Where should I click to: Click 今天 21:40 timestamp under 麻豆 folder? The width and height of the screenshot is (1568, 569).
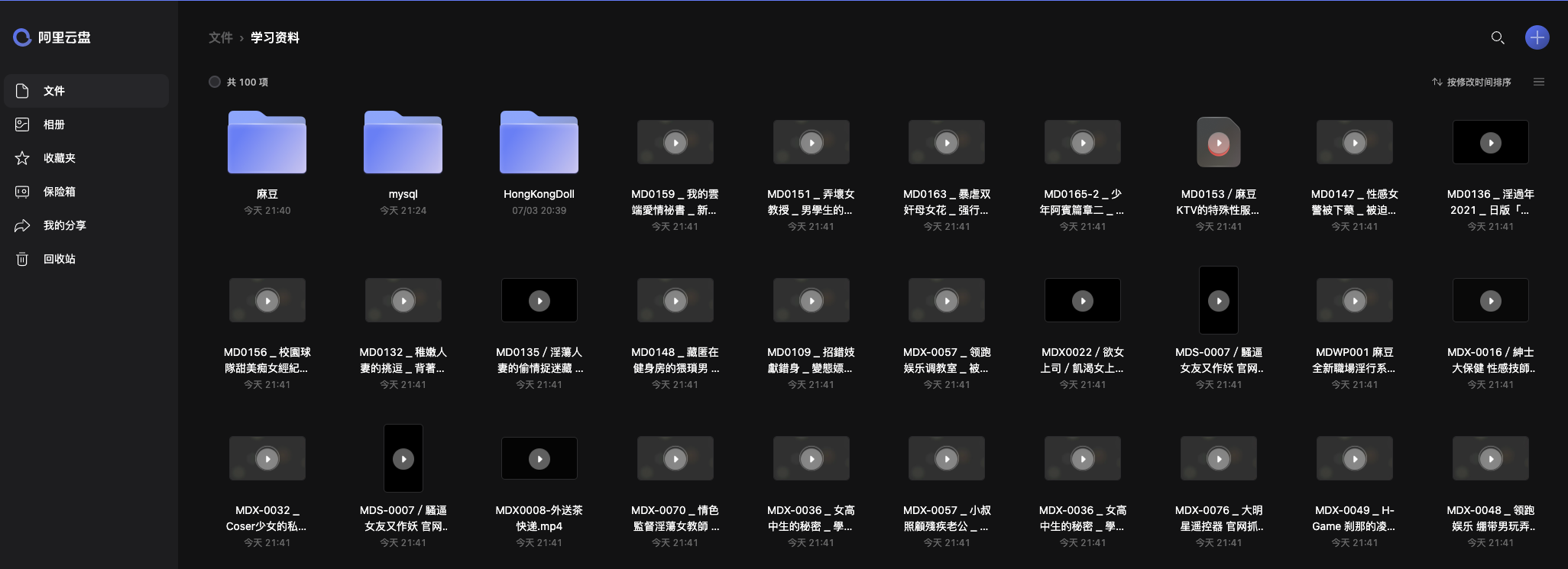(x=267, y=210)
